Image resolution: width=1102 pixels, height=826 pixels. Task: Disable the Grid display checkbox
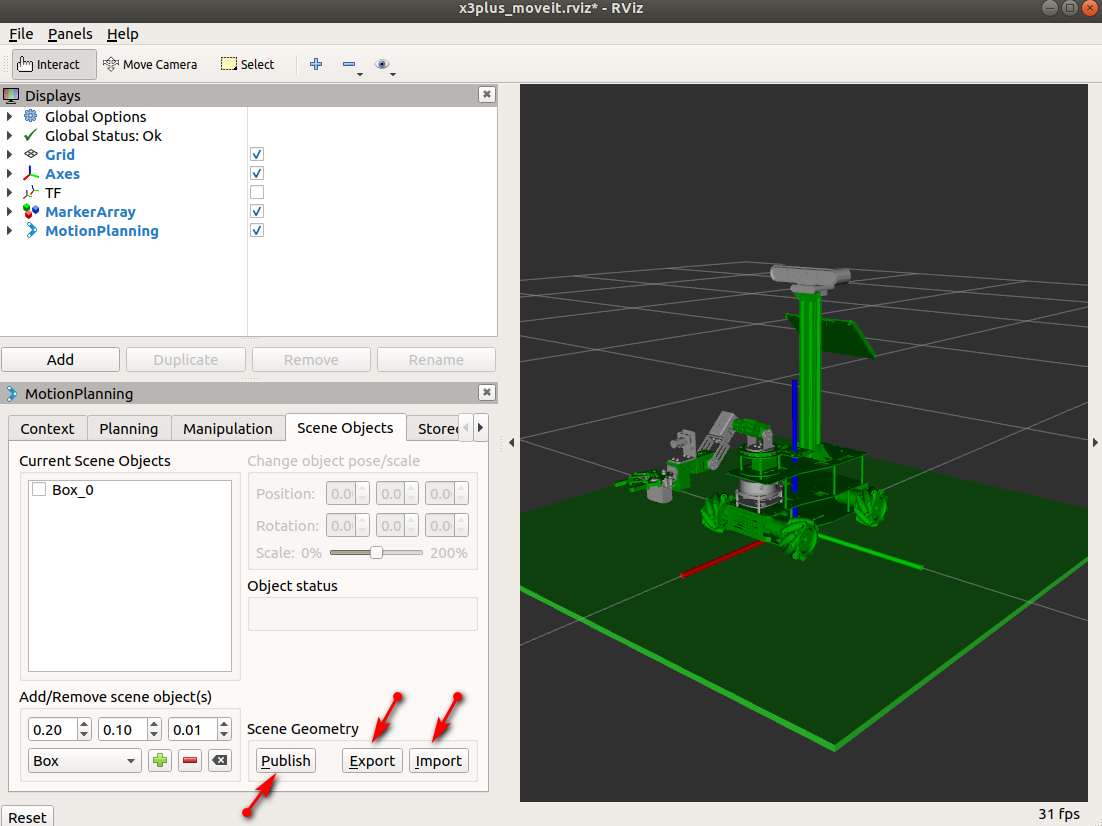257,154
